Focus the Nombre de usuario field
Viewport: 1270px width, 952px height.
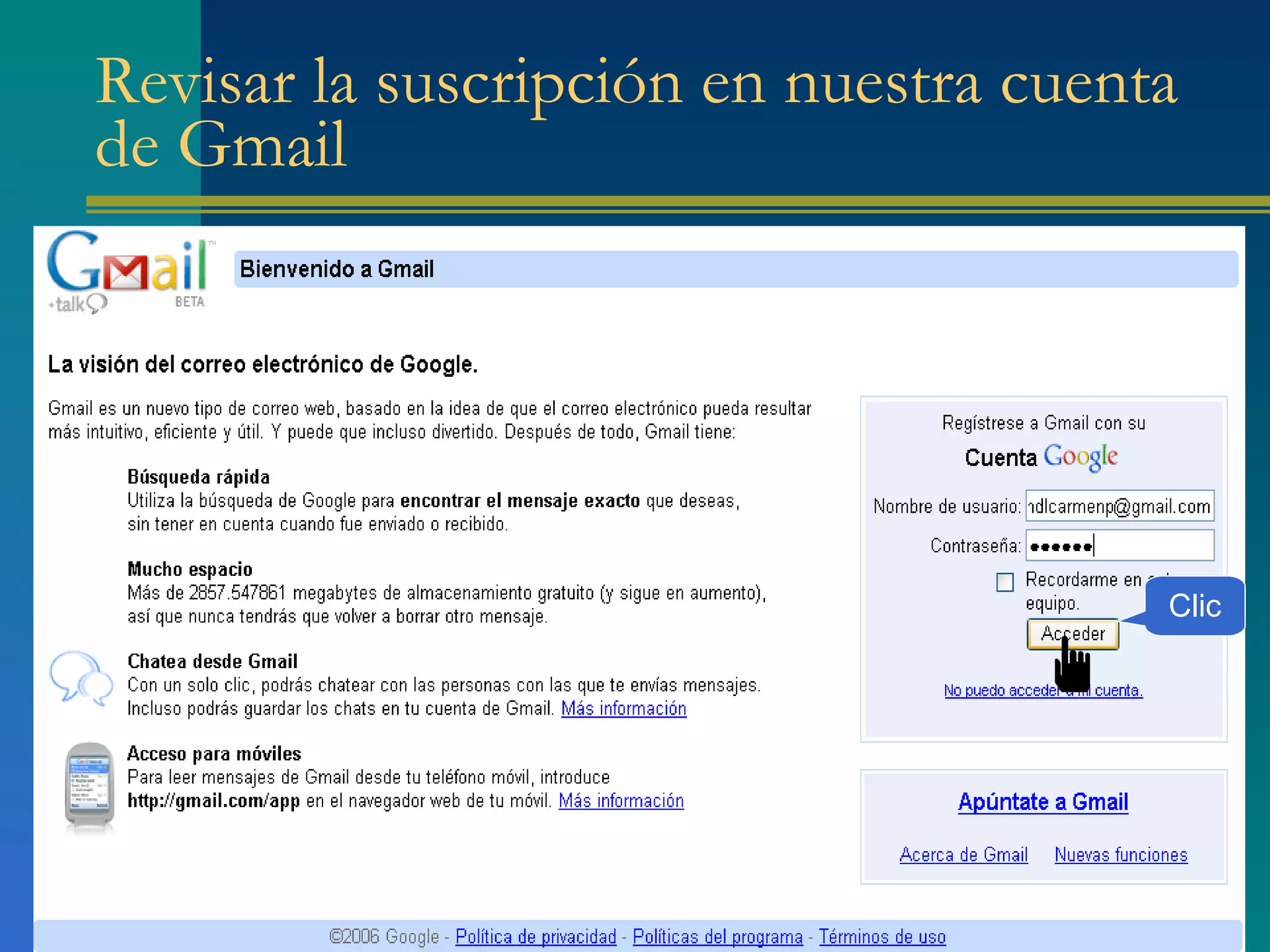coord(1119,506)
